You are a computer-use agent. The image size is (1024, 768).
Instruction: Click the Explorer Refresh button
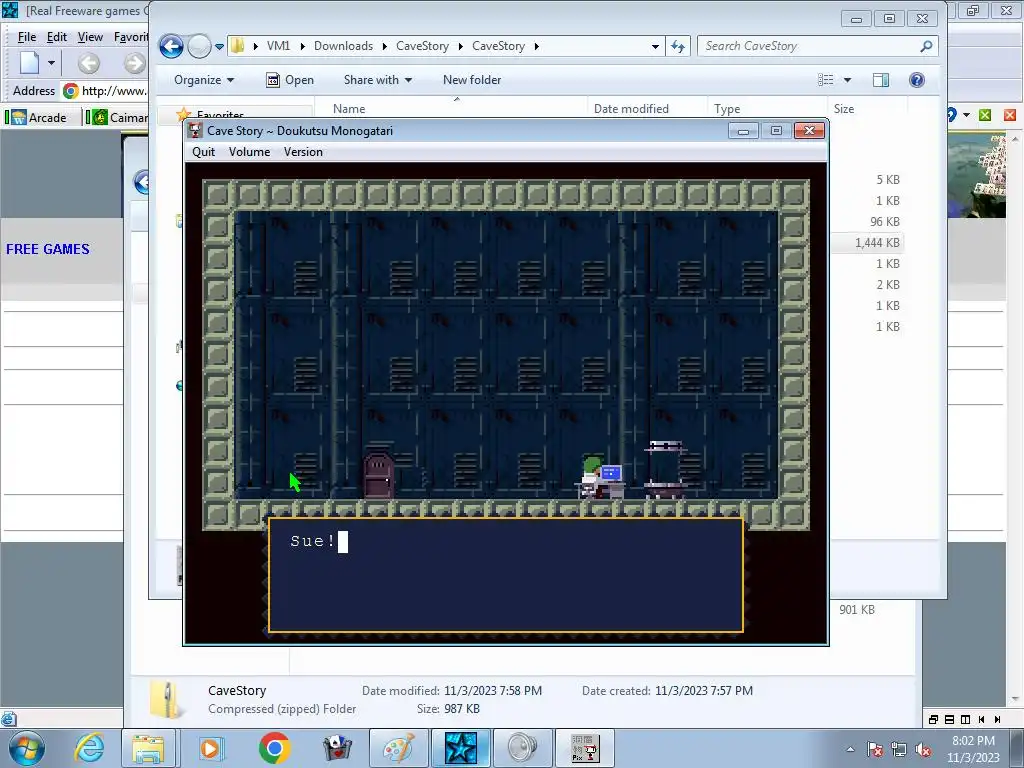(678, 46)
